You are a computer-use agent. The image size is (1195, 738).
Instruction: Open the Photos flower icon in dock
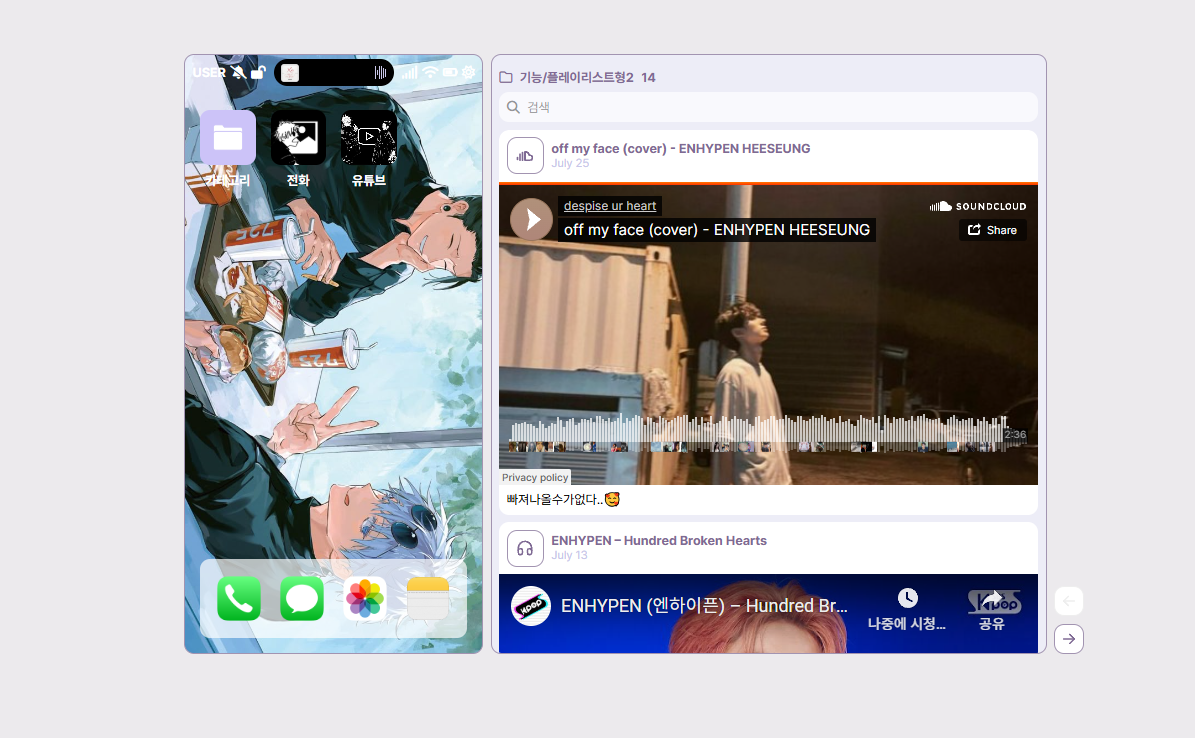coord(365,599)
